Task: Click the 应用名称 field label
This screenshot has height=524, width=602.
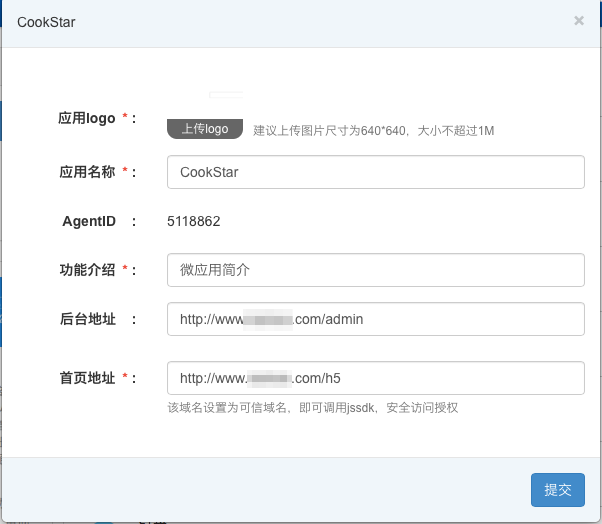Action: pos(87,172)
